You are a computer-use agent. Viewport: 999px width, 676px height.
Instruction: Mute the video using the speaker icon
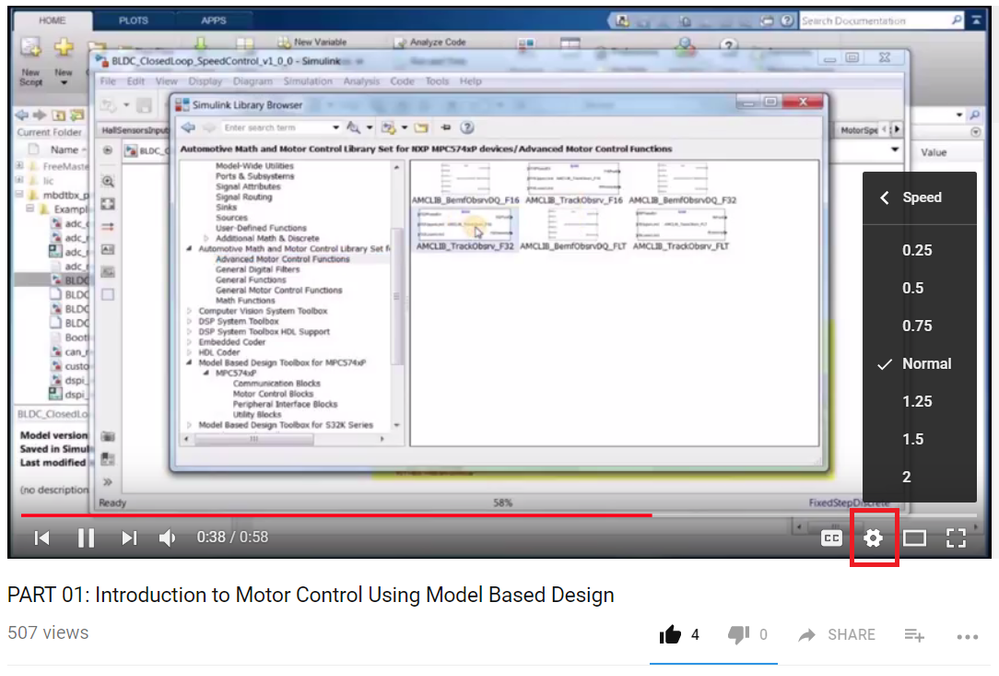[167, 538]
